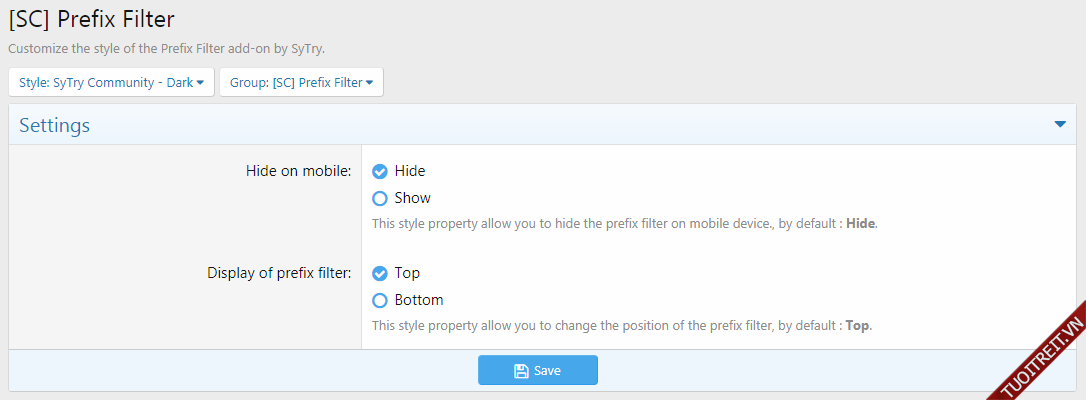Open the Group: [SC] Prefix Filter dropdown

click(x=301, y=83)
